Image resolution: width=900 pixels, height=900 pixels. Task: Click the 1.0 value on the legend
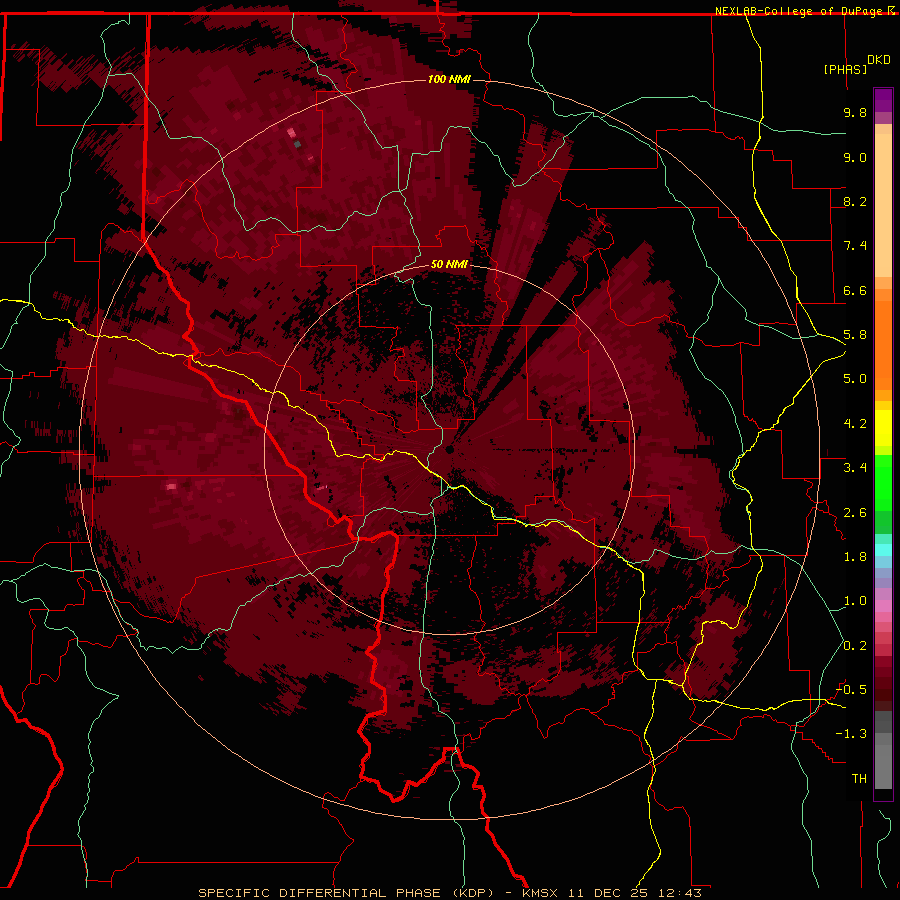pos(855,601)
